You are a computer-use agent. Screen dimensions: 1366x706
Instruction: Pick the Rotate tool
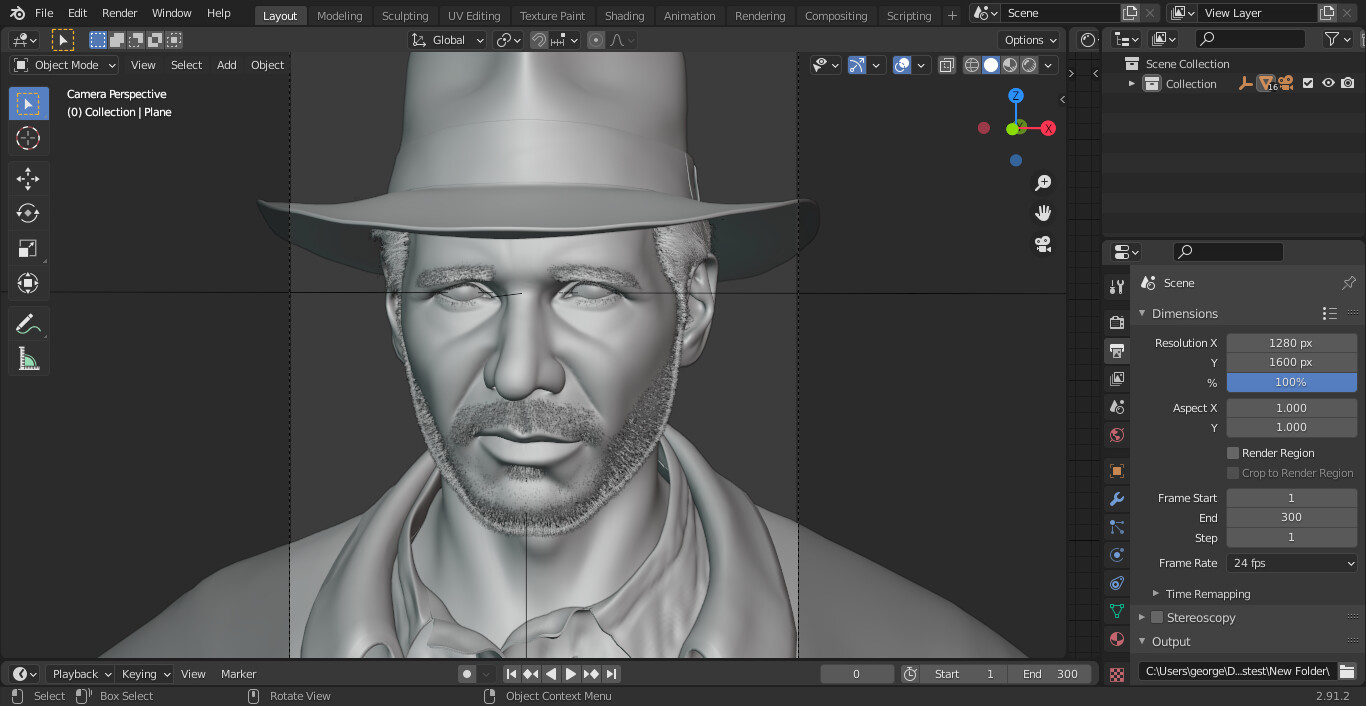[x=28, y=213]
